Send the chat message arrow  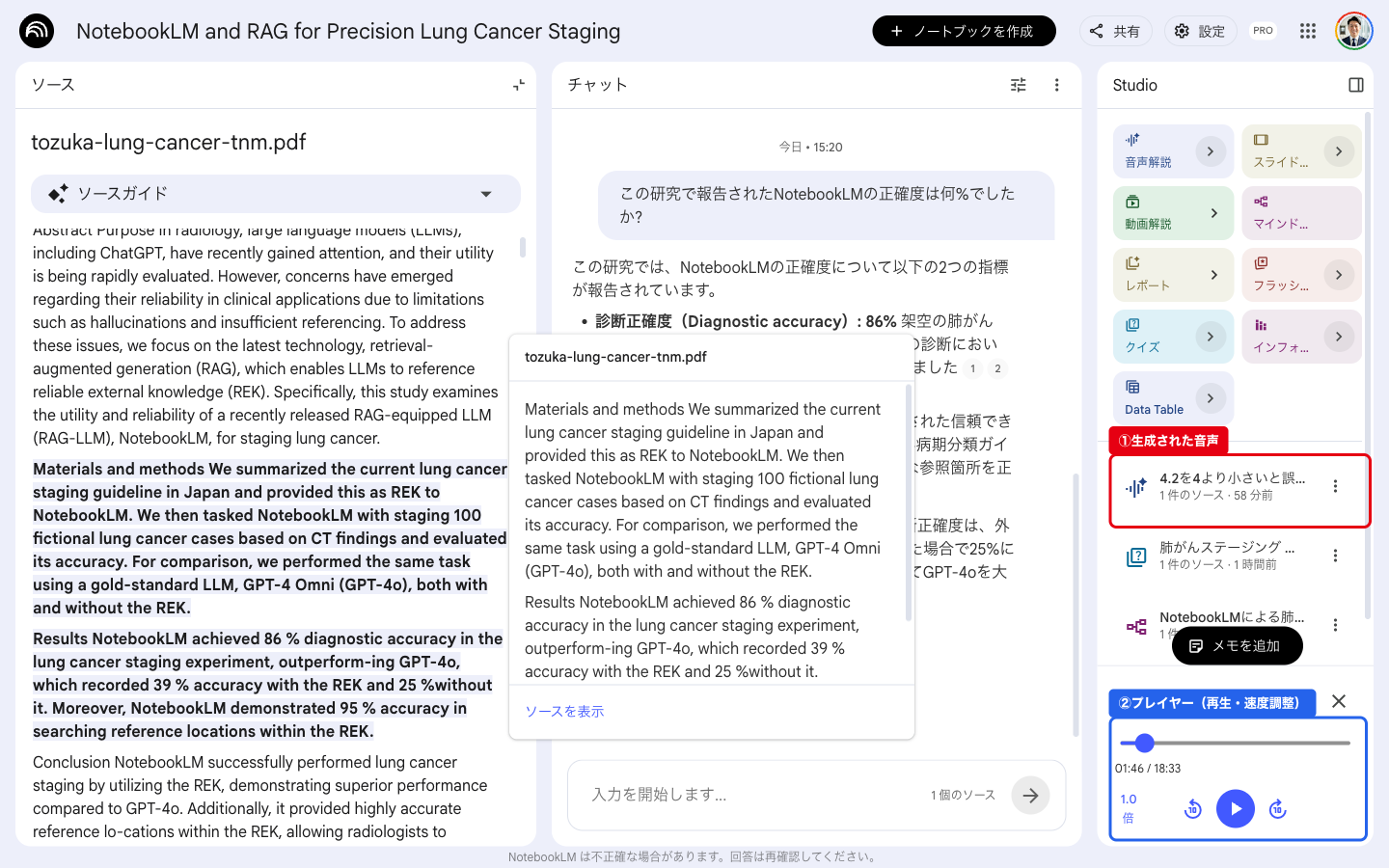coord(1030,795)
